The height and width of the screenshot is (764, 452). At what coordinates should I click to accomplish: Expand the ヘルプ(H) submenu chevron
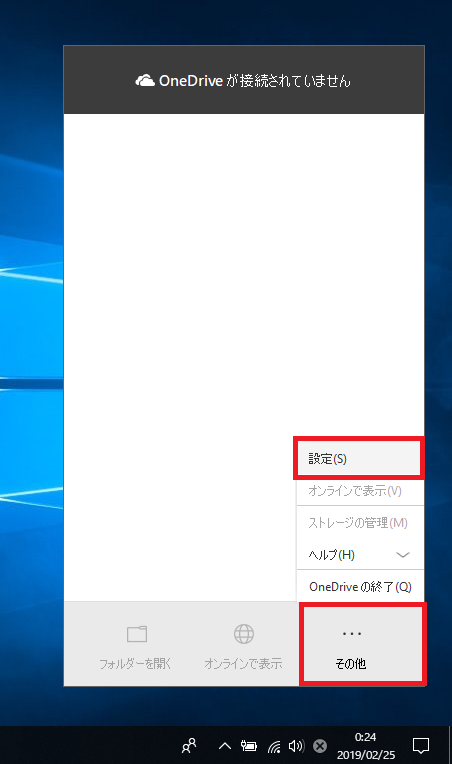[x=403, y=555]
